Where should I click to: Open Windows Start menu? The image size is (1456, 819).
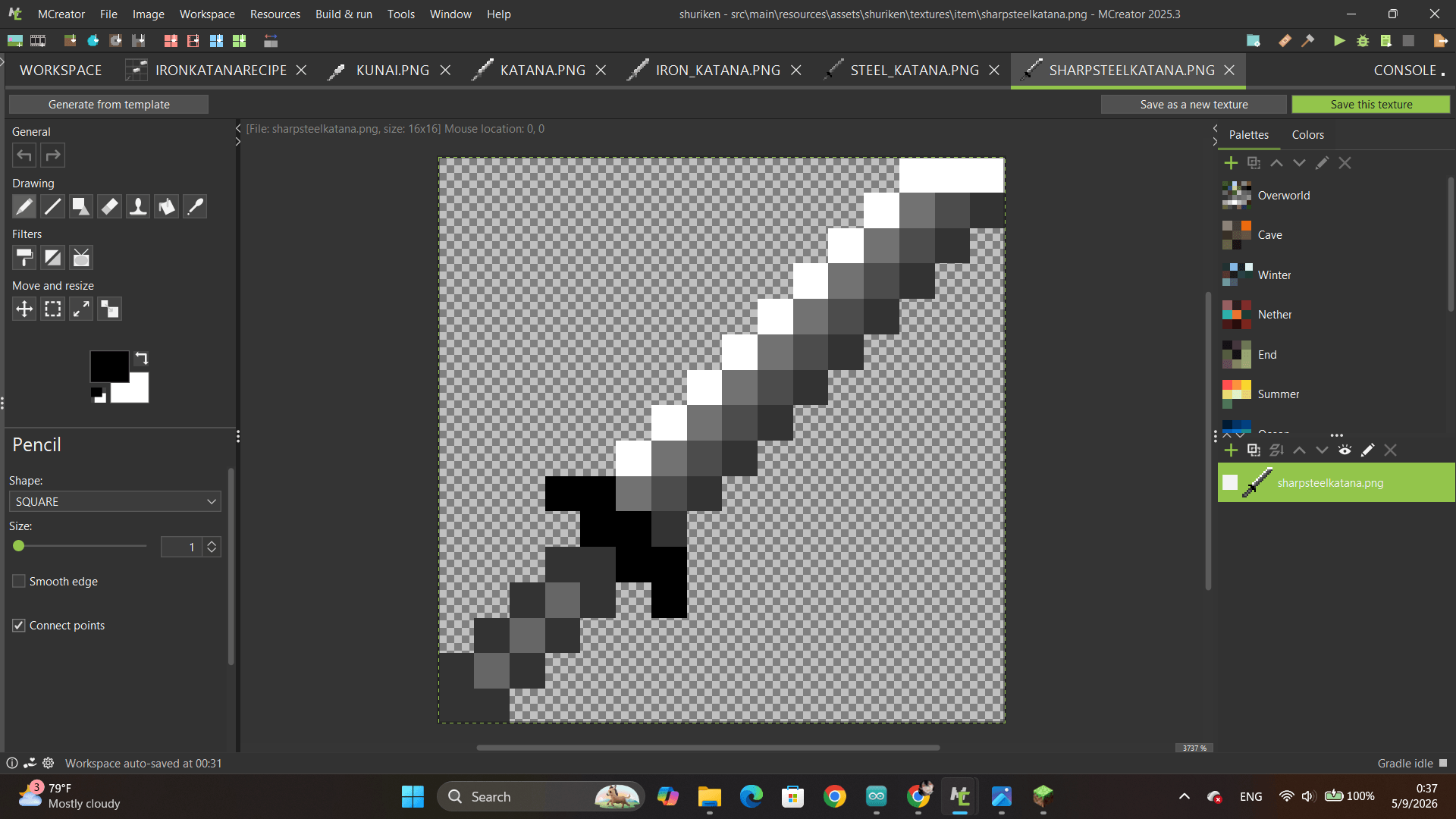click(413, 796)
